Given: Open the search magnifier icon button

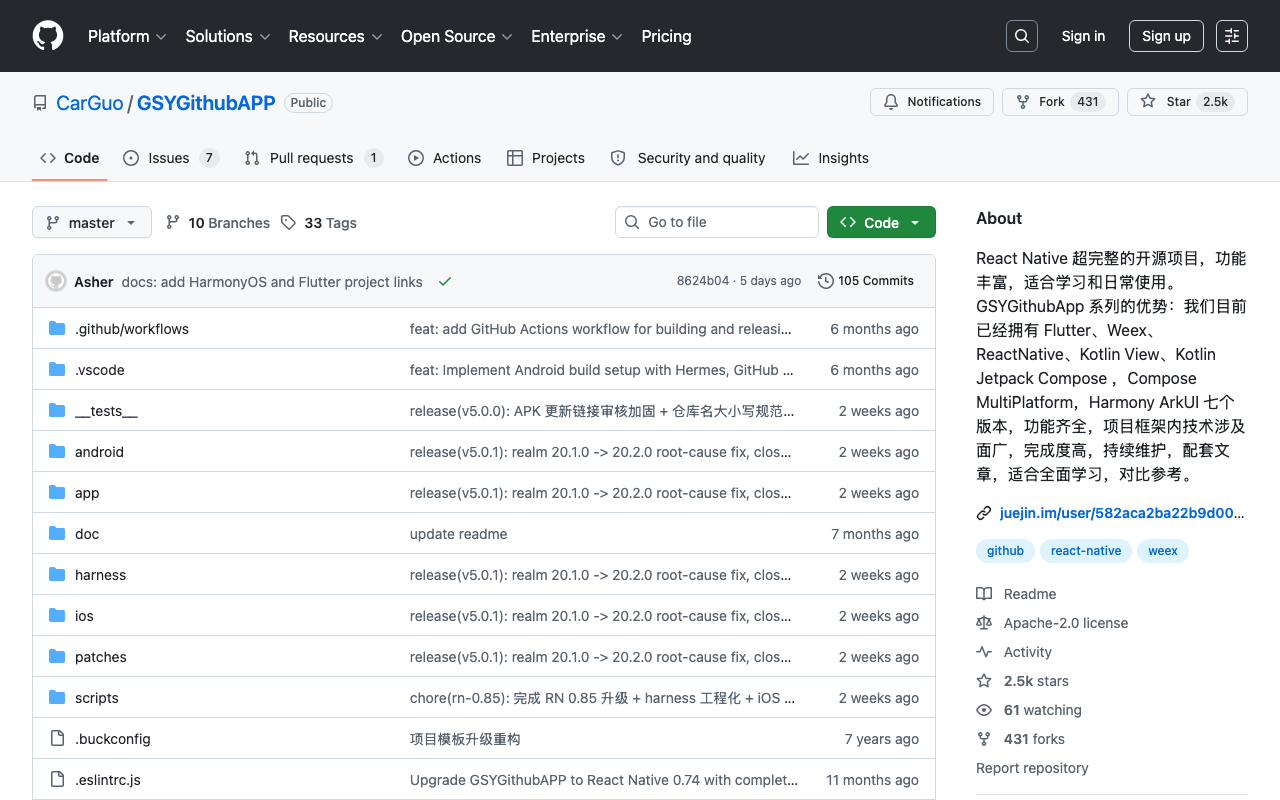Looking at the screenshot, I should coord(1022,36).
